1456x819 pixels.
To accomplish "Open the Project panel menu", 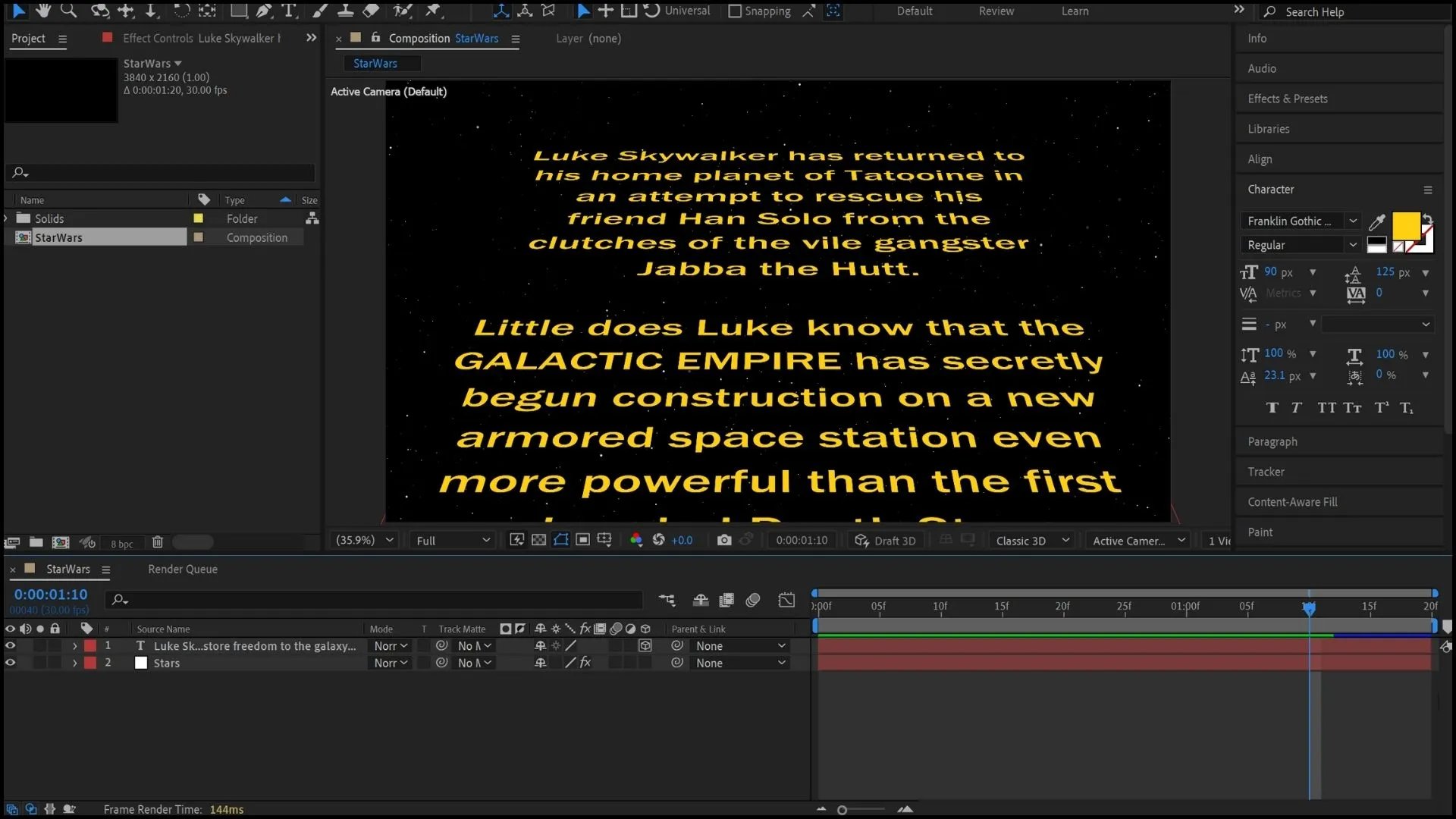I will pos(62,38).
